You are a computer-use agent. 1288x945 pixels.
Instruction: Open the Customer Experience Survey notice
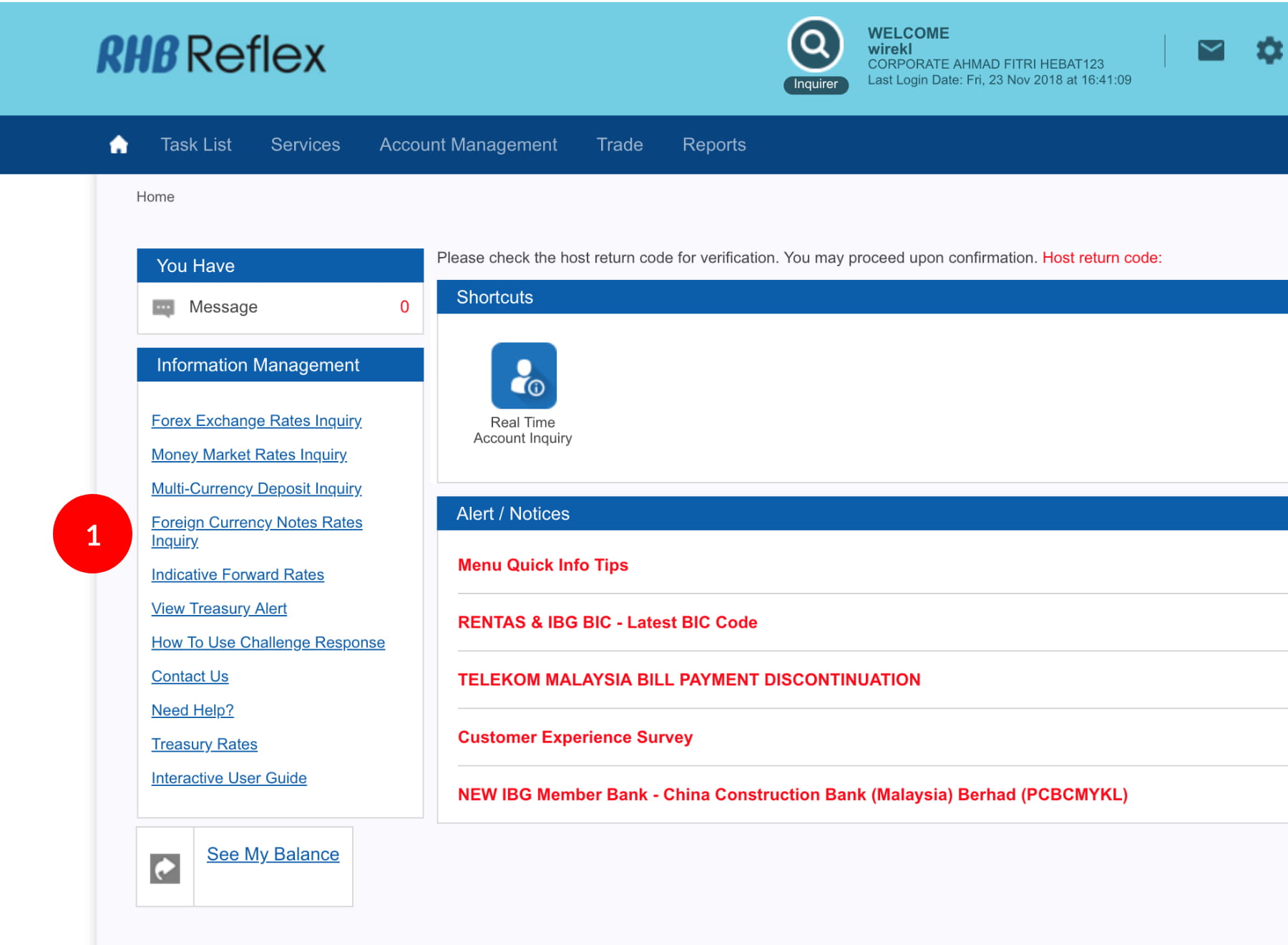[x=575, y=737]
